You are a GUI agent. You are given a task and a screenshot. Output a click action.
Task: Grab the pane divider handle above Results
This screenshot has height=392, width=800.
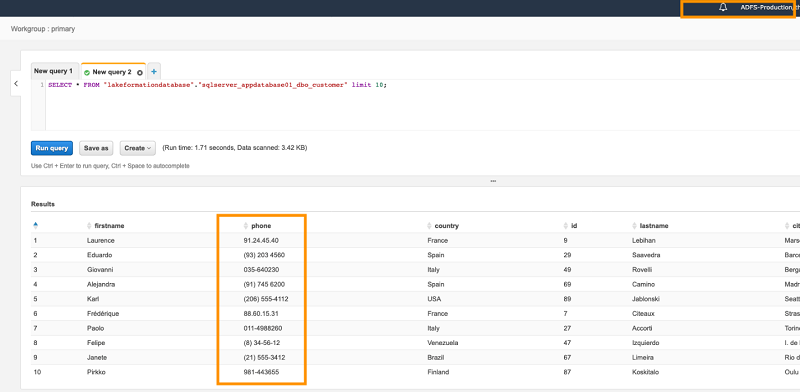pyautogui.click(x=493, y=181)
